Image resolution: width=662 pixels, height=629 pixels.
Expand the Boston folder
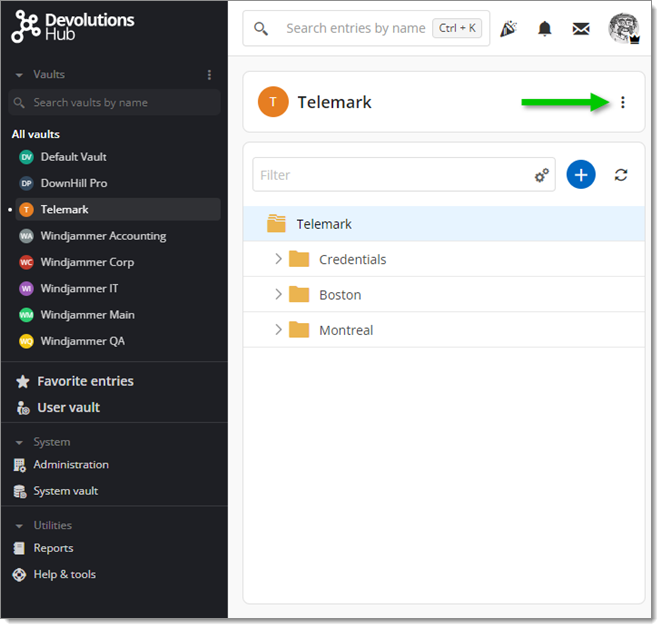(278, 294)
